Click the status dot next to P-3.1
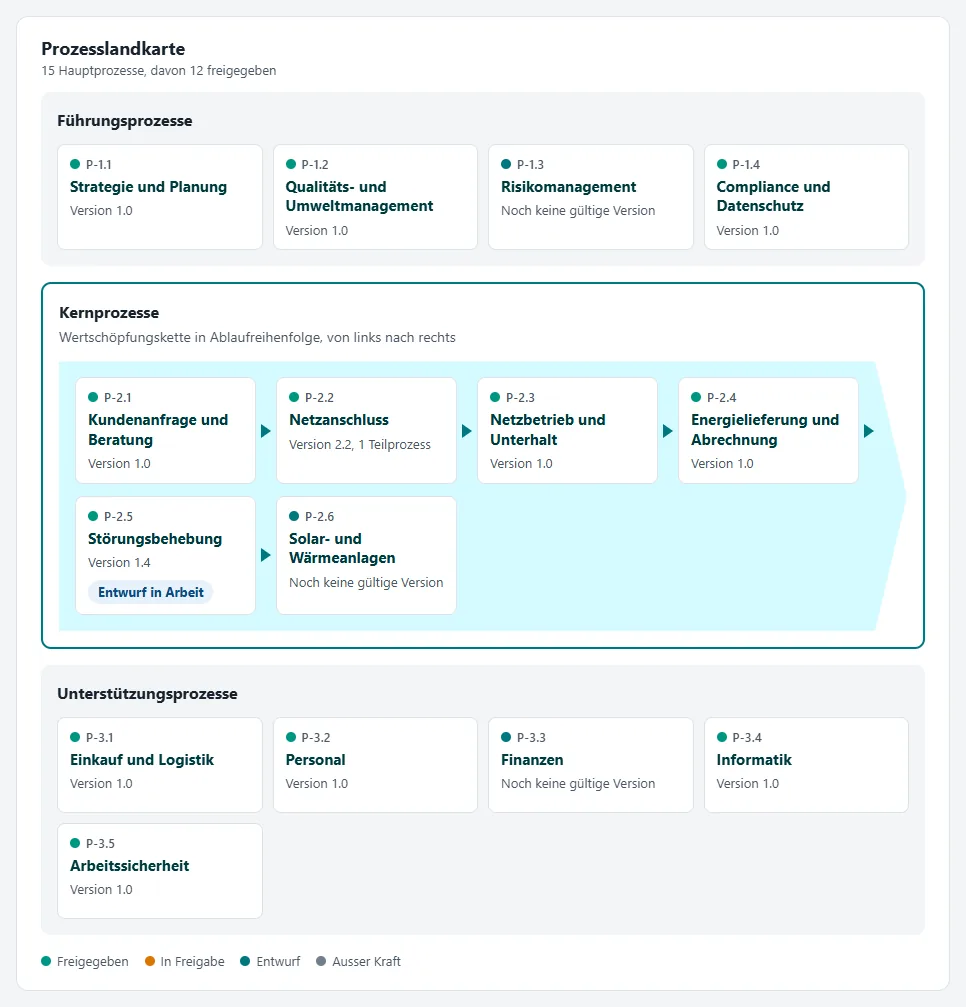This screenshot has width=966, height=1007. [x=75, y=737]
